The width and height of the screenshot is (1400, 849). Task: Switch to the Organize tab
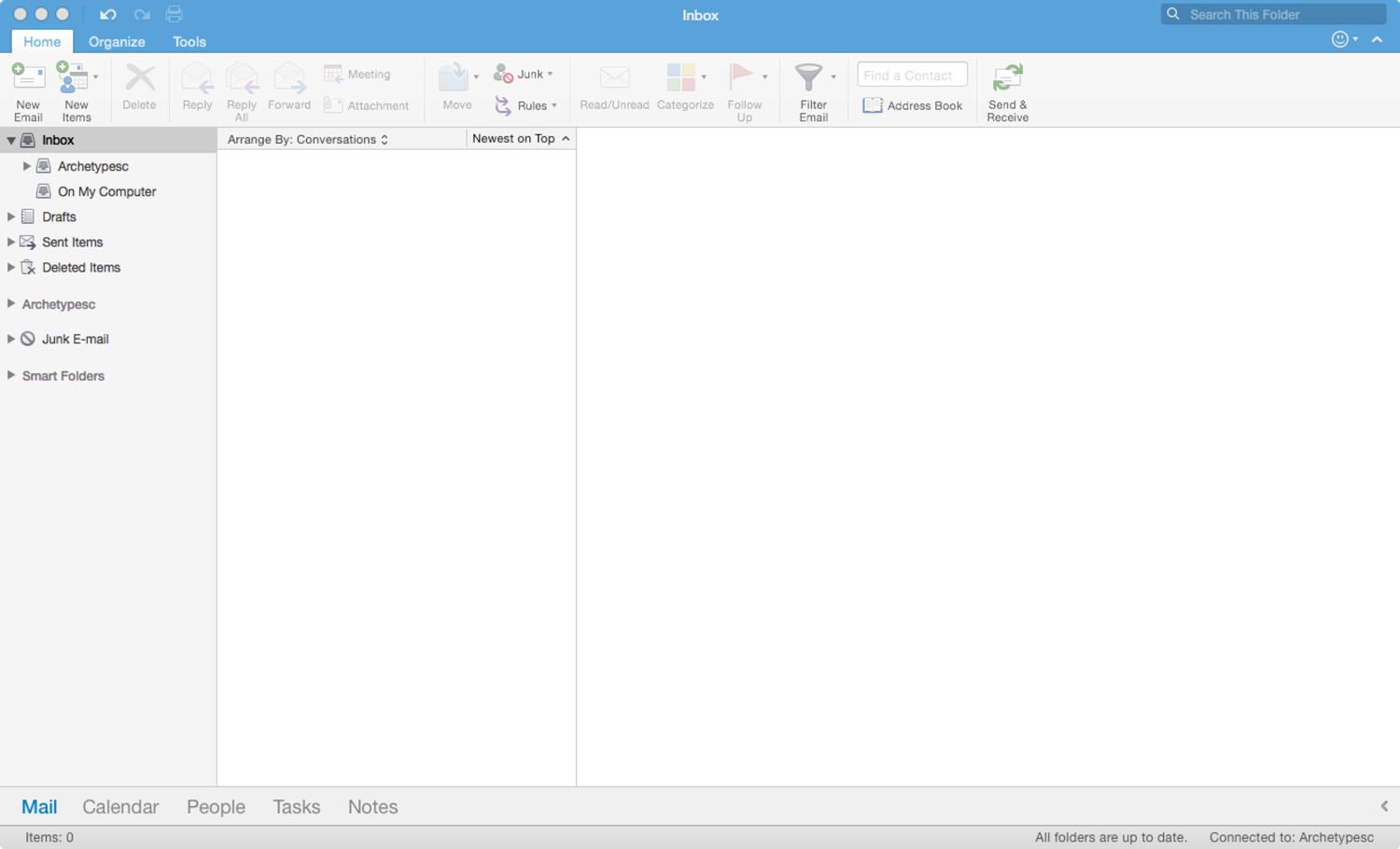click(117, 42)
